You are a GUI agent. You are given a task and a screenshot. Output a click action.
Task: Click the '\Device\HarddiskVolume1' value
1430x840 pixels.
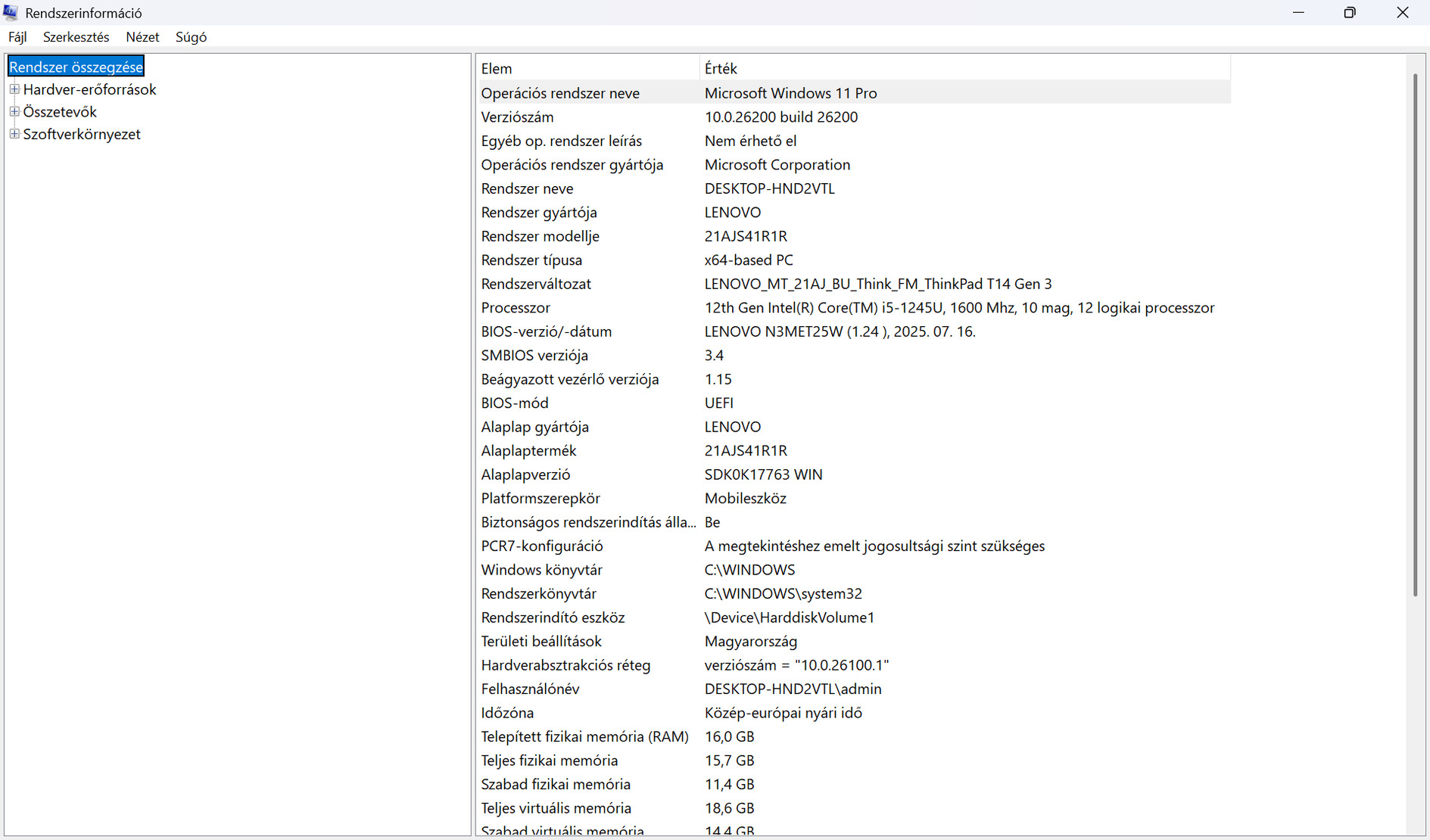(x=790, y=618)
